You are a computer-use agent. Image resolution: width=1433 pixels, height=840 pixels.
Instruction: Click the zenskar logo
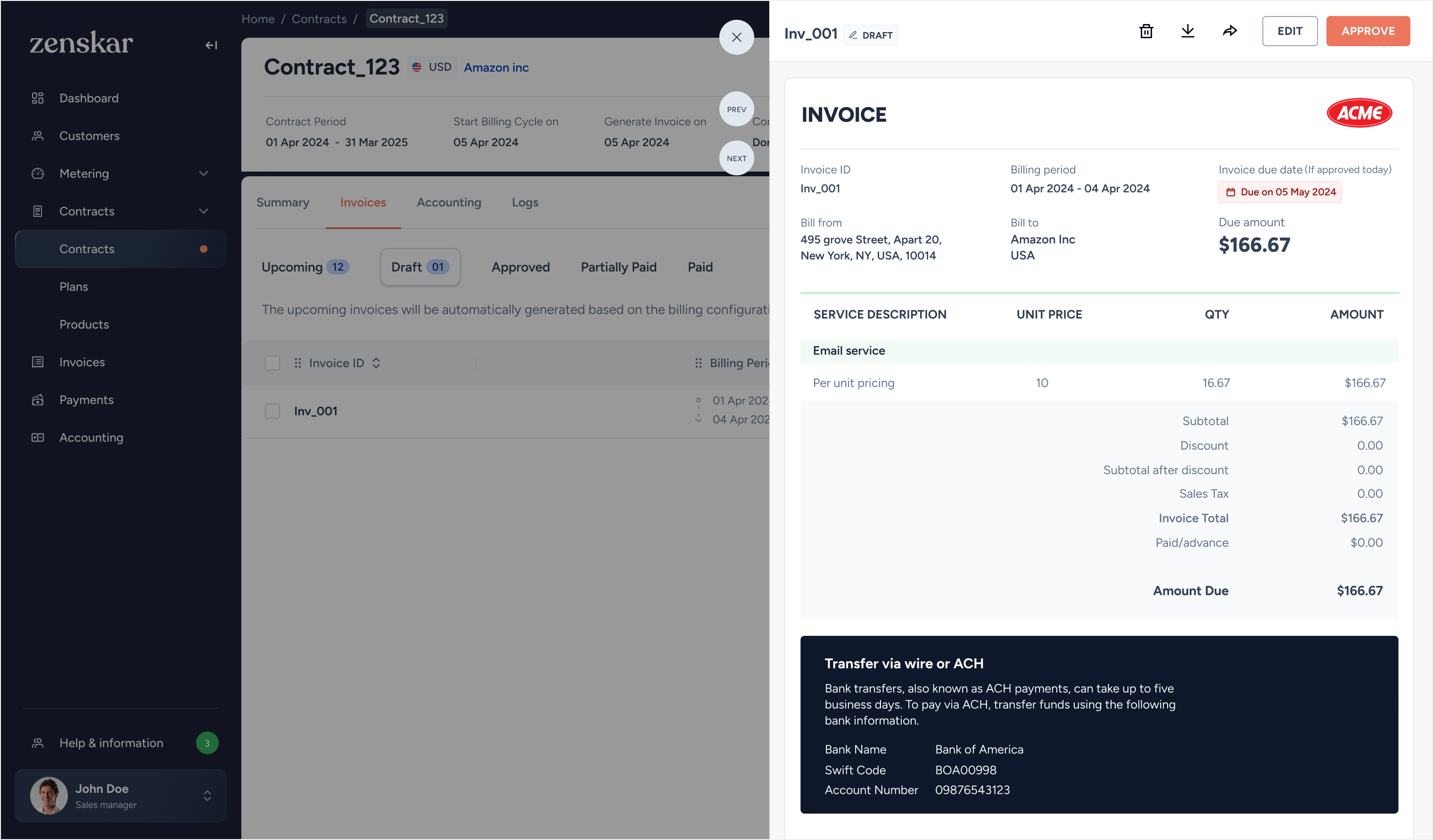point(82,42)
